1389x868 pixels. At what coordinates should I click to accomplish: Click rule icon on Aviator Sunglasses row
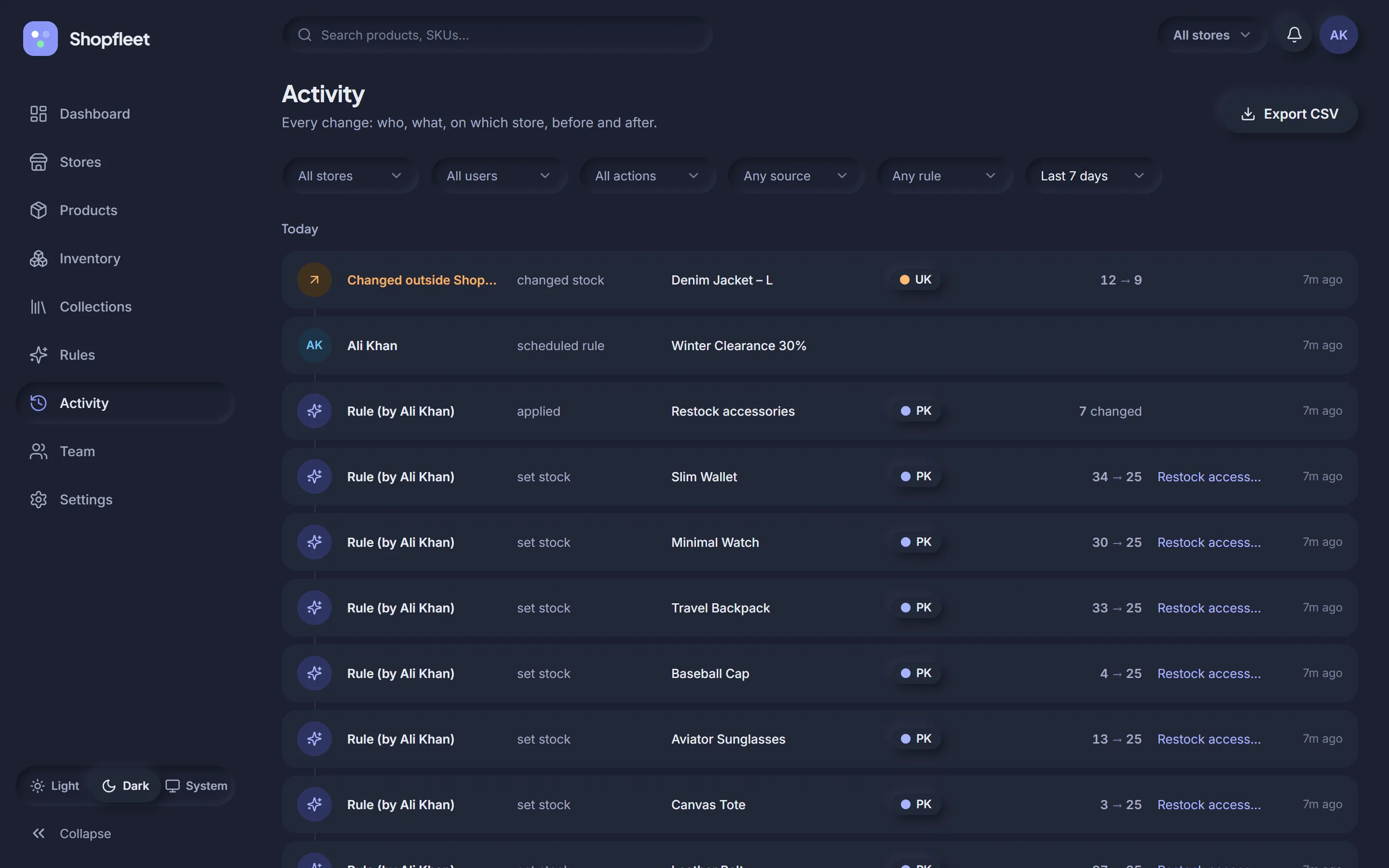(x=314, y=738)
